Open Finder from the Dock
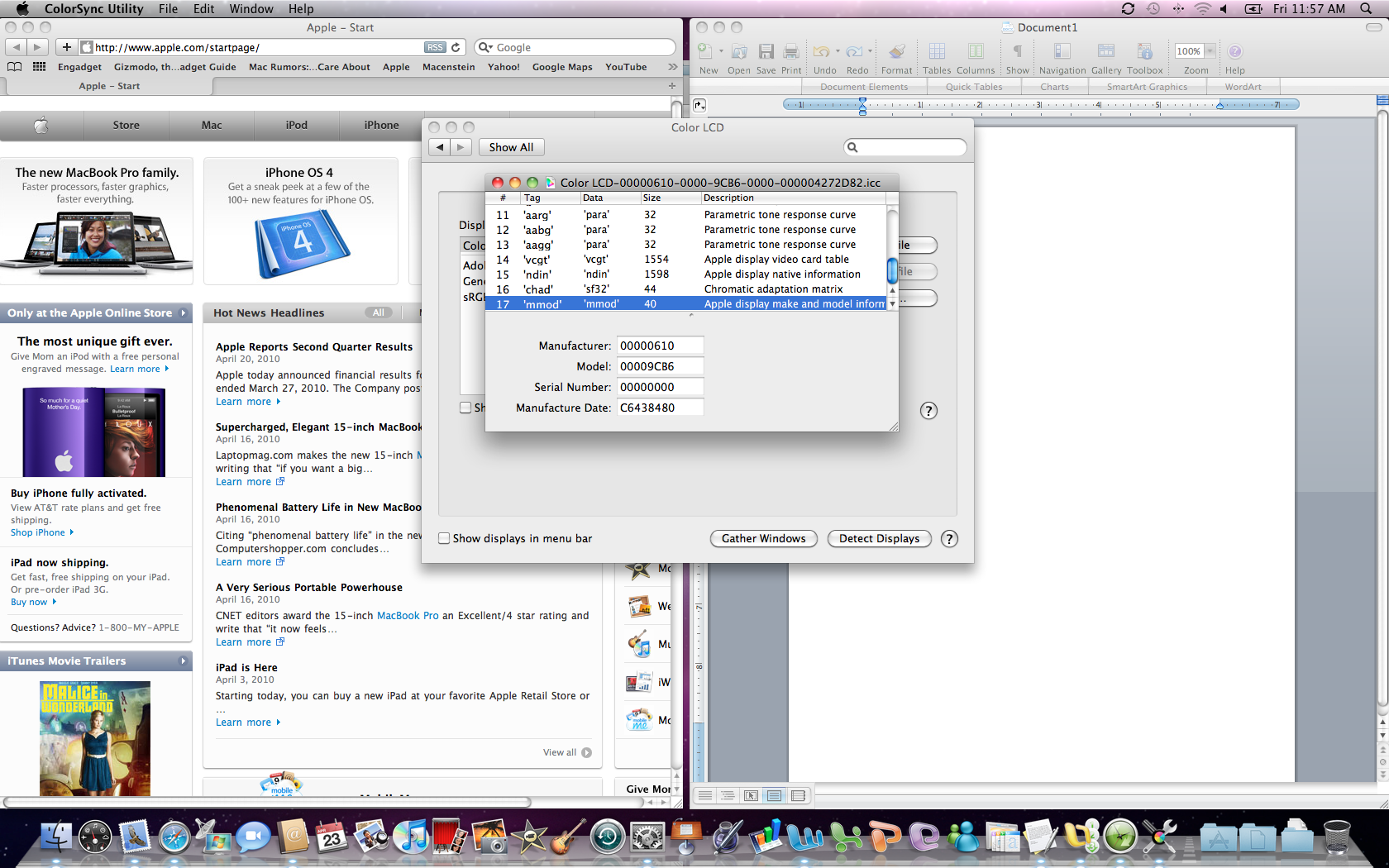Image resolution: width=1389 pixels, height=868 pixels. coord(56,837)
